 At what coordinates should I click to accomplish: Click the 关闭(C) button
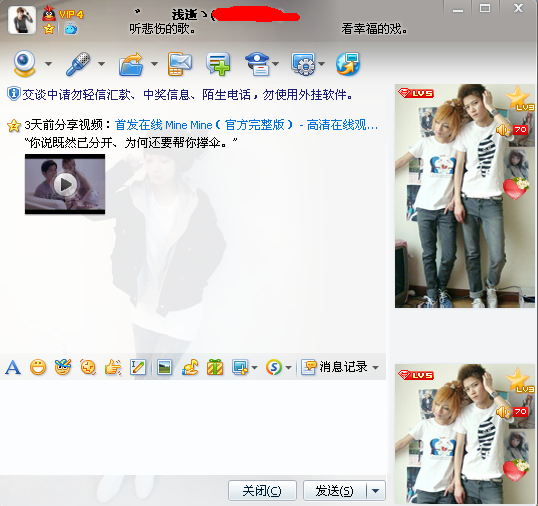click(262, 491)
